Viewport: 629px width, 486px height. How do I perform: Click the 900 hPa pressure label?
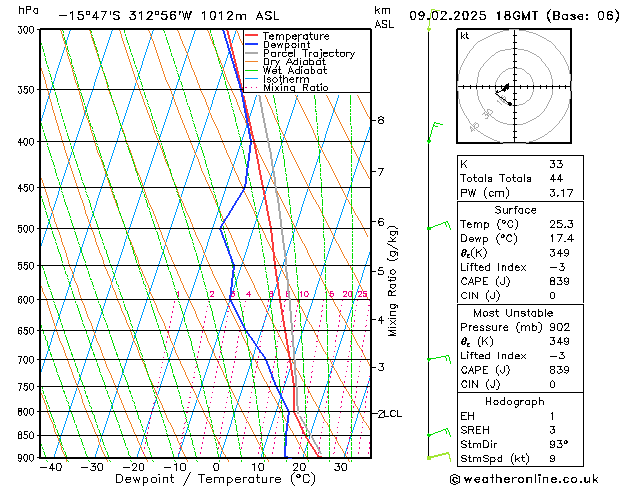[28, 458]
